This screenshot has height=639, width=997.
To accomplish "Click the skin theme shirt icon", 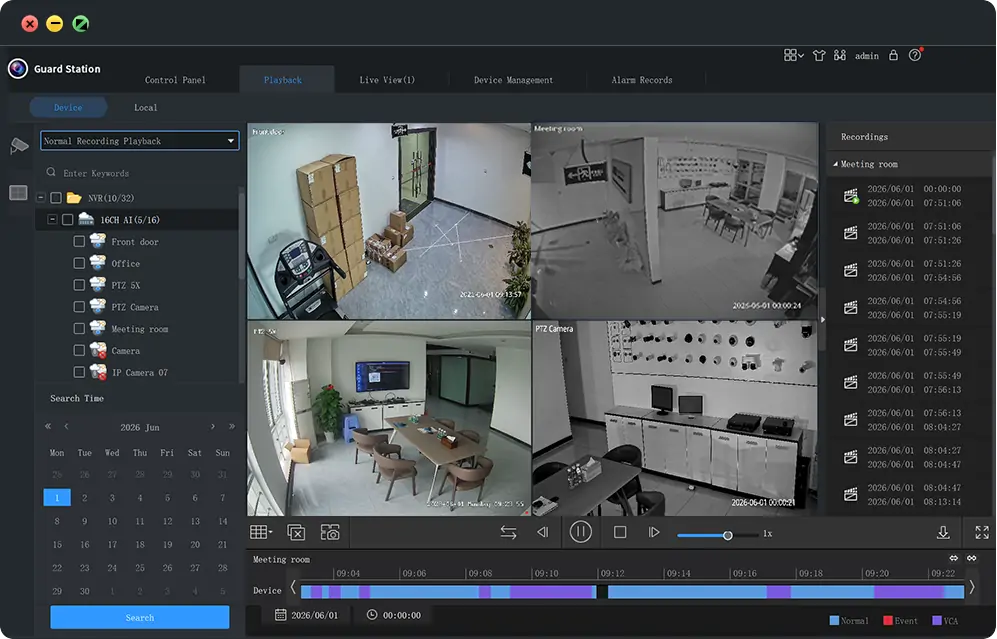I will [x=819, y=55].
